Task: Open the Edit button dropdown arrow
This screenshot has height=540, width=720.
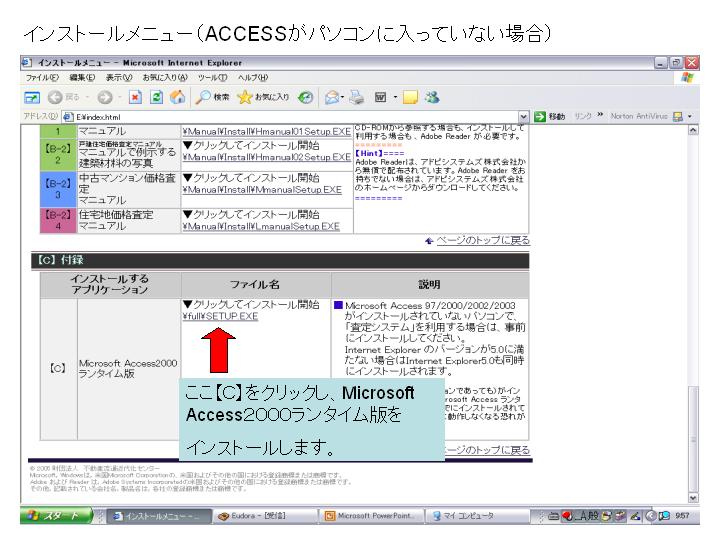Action: click(x=395, y=97)
